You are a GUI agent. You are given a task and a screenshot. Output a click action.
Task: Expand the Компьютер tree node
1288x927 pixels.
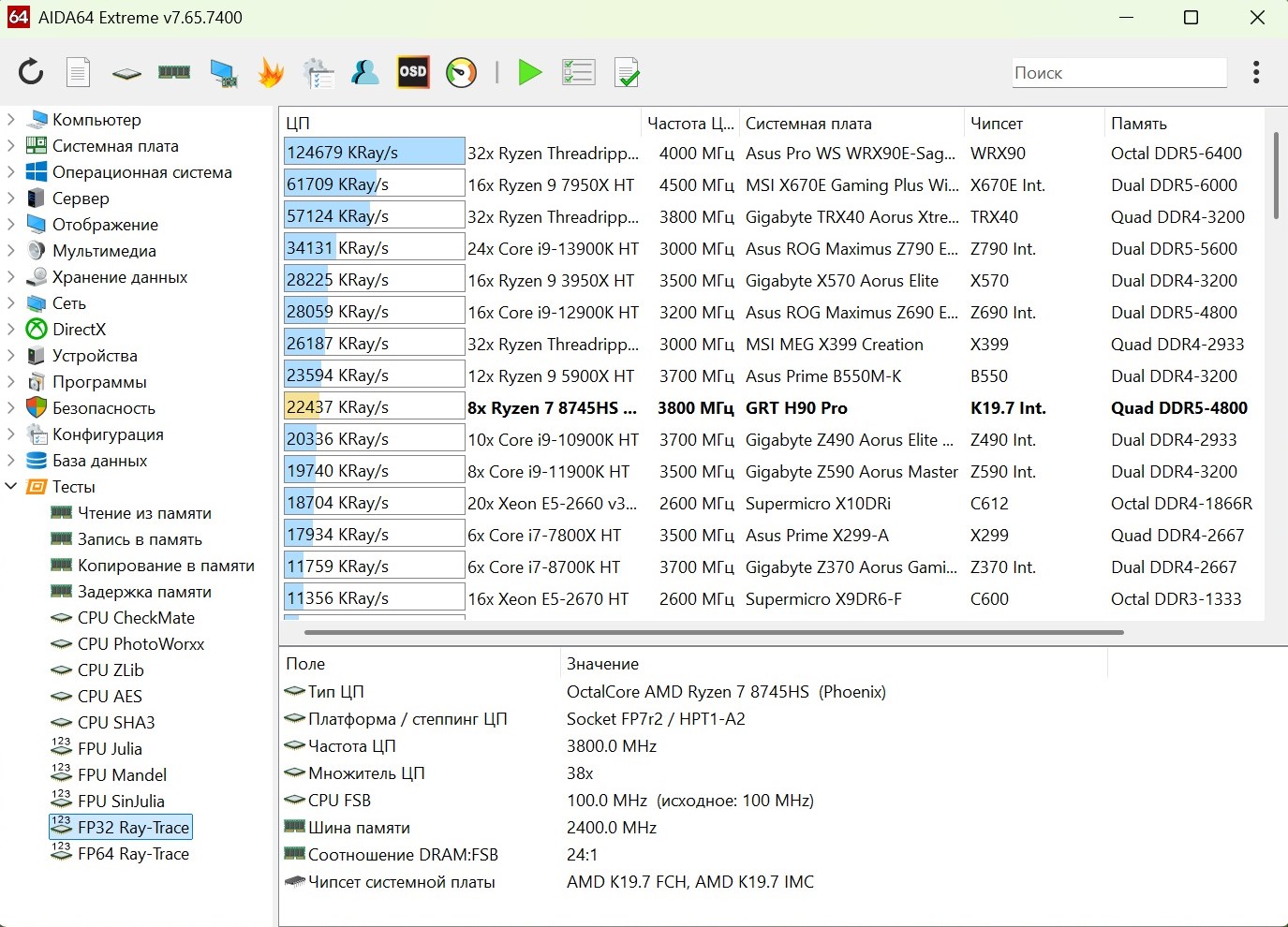tap(11, 120)
